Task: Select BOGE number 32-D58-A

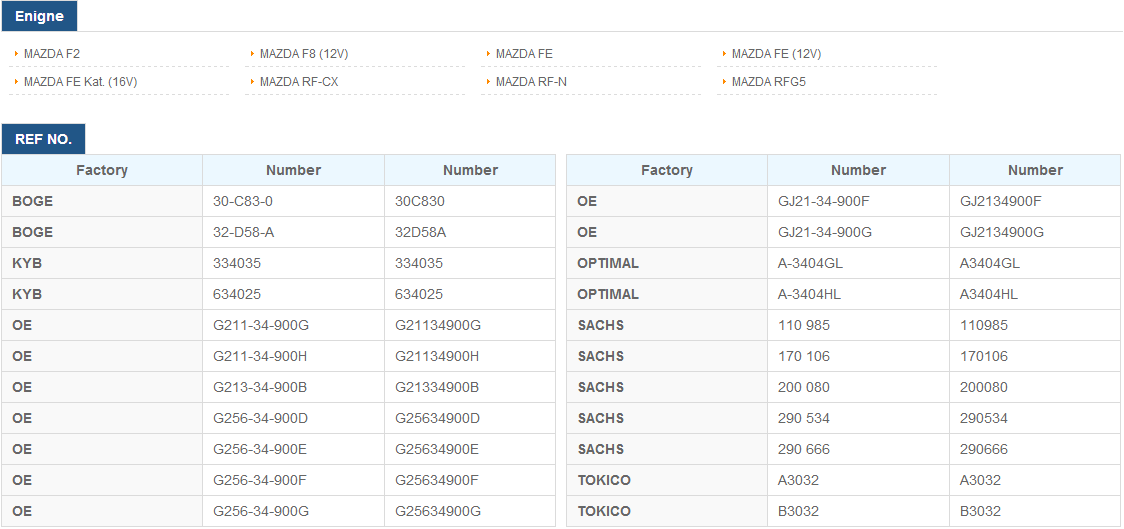Action: click(243, 232)
